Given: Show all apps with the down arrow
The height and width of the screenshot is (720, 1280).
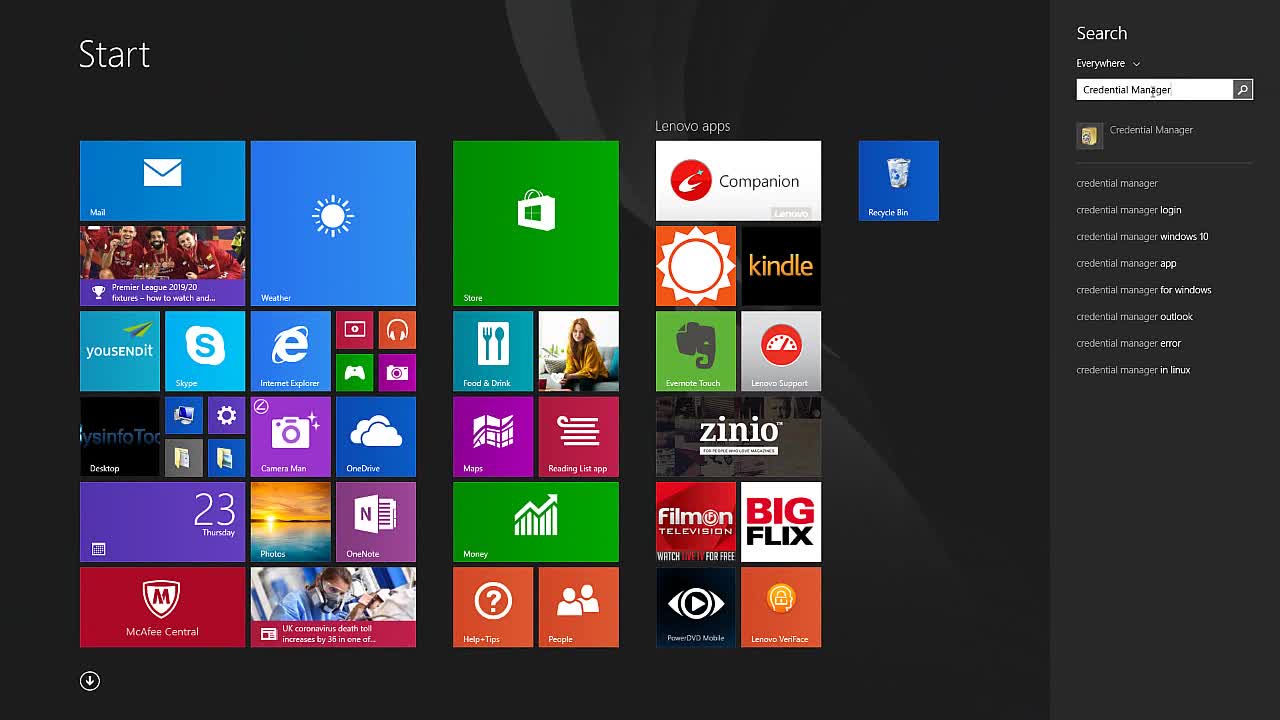Looking at the screenshot, I should 90,681.
